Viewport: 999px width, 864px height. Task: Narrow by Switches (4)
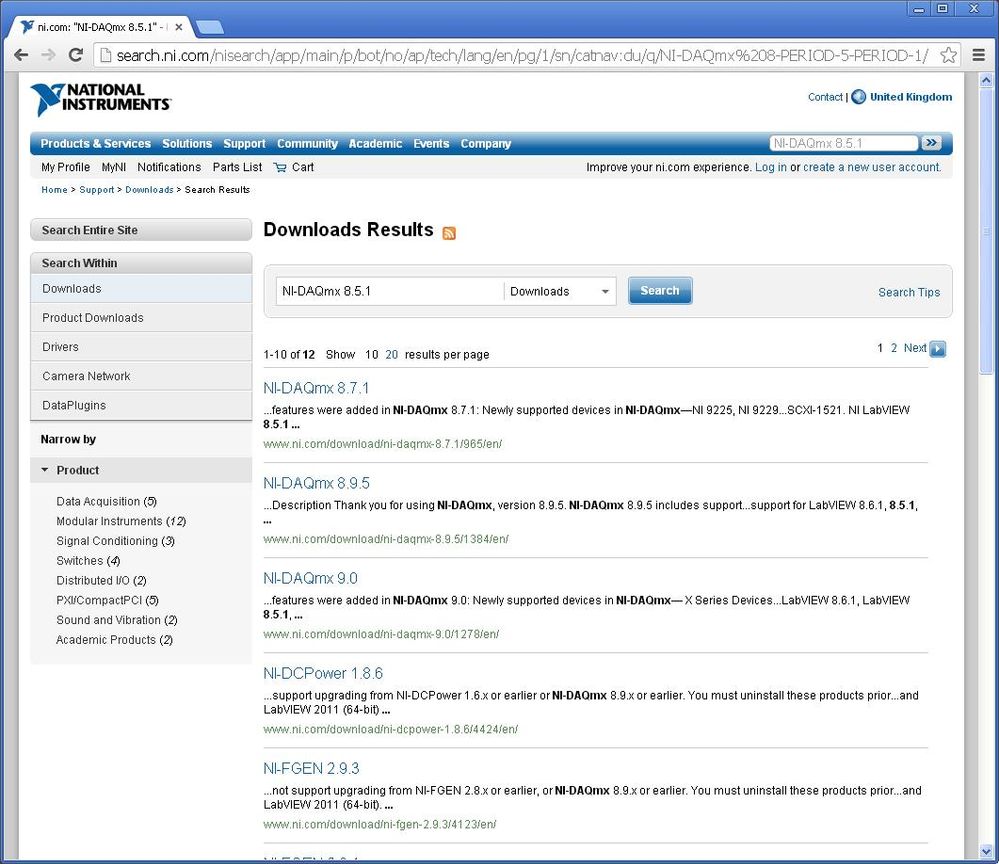pos(88,561)
